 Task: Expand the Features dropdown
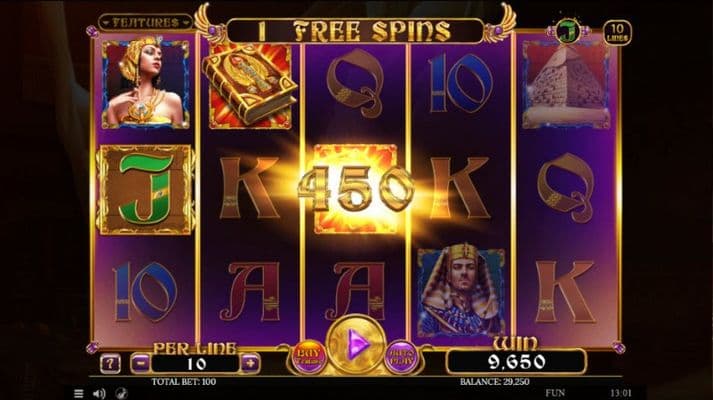pyautogui.click(x=146, y=22)
